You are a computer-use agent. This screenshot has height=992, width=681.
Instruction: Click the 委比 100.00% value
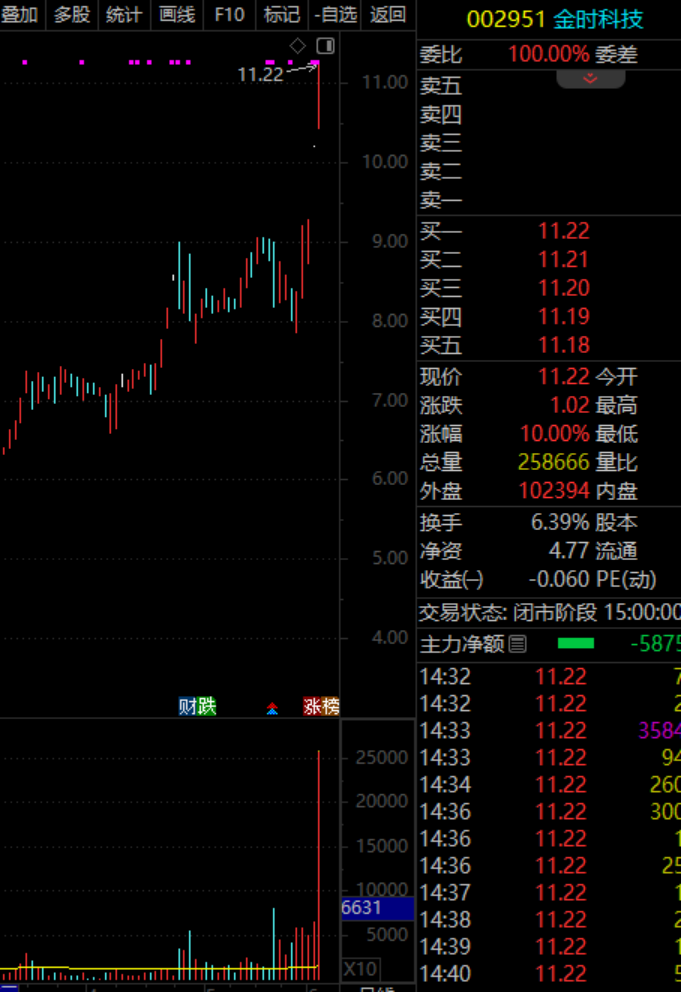click(x=548, y=54)
